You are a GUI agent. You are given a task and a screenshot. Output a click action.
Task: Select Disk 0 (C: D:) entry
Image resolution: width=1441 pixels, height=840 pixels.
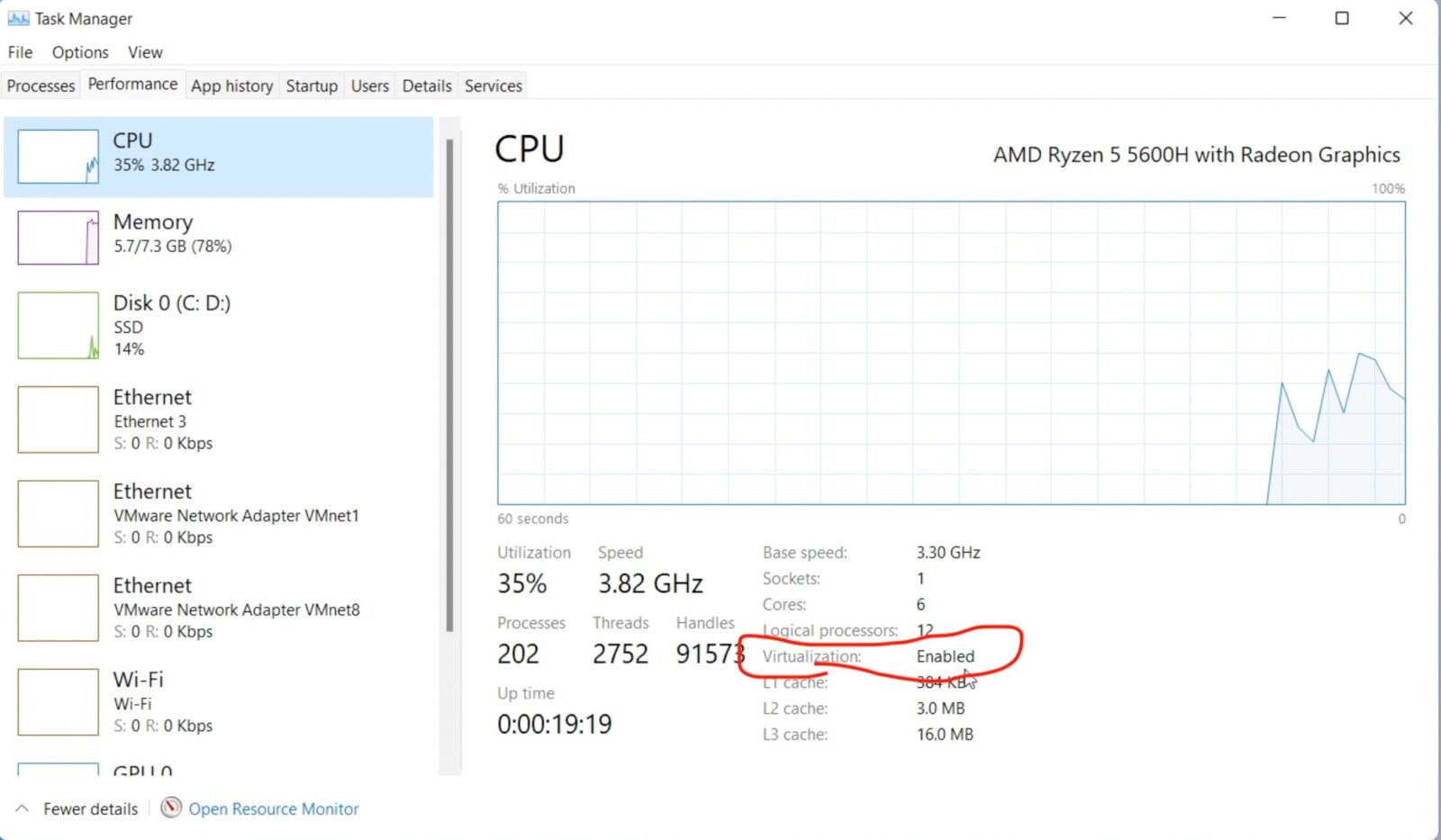coord(218,325)
